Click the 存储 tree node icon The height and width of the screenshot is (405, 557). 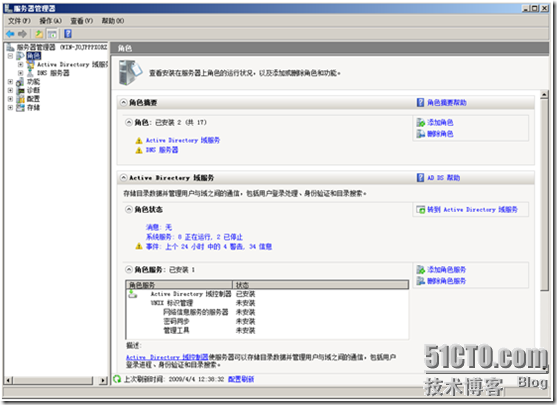pos(21,107)
